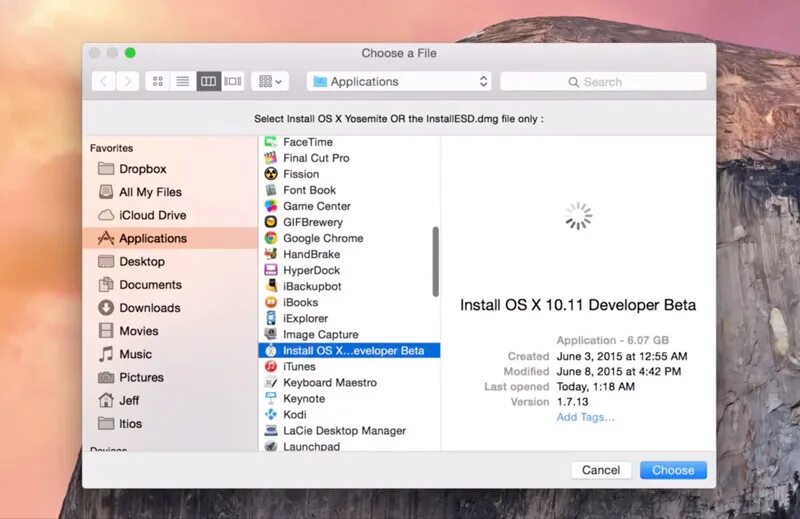
Task: Select LaCie Desktop Manager in list
Action: point(349,431)
